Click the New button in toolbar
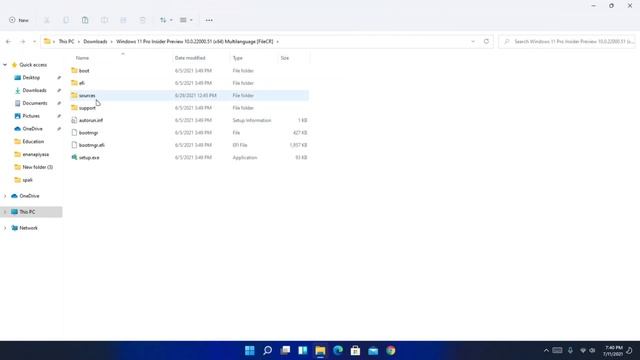Image resolution: width=640 pixels, height=360 pixels. tap(19, 20)
